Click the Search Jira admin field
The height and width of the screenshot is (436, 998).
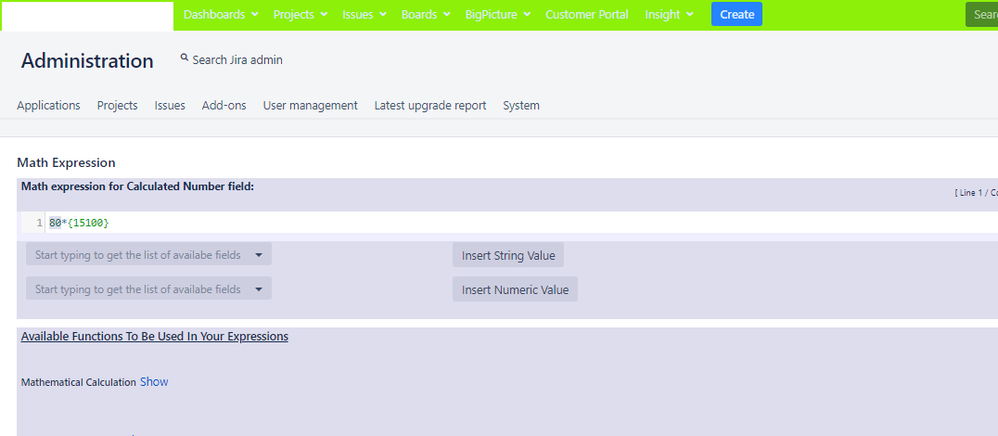pyautogui.click(x=237, y=60)
